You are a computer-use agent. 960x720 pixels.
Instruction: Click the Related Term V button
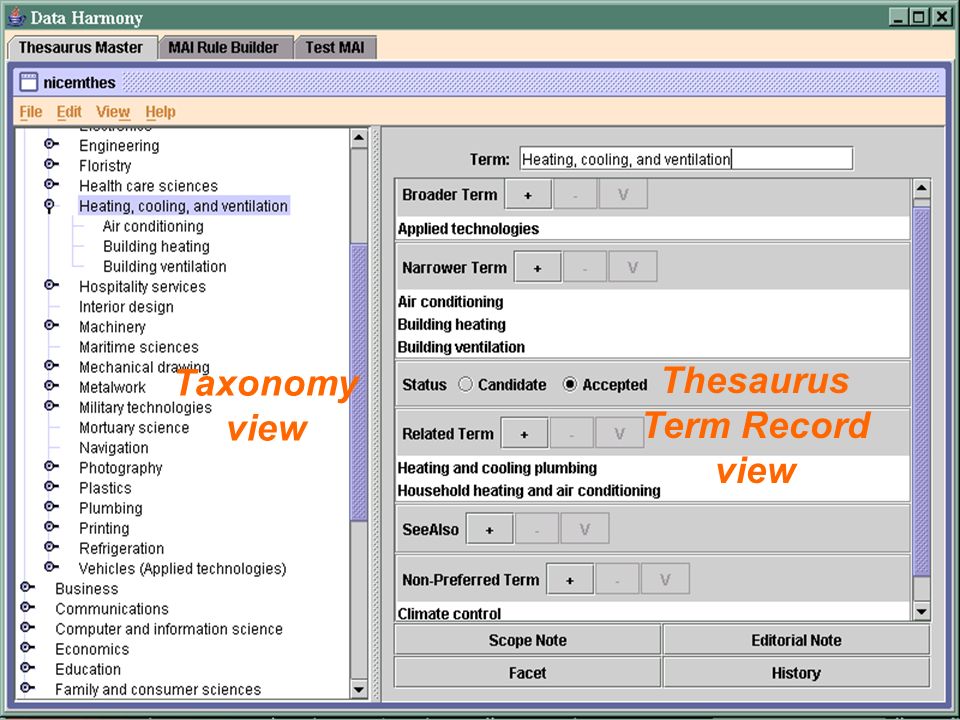point(619,433)
